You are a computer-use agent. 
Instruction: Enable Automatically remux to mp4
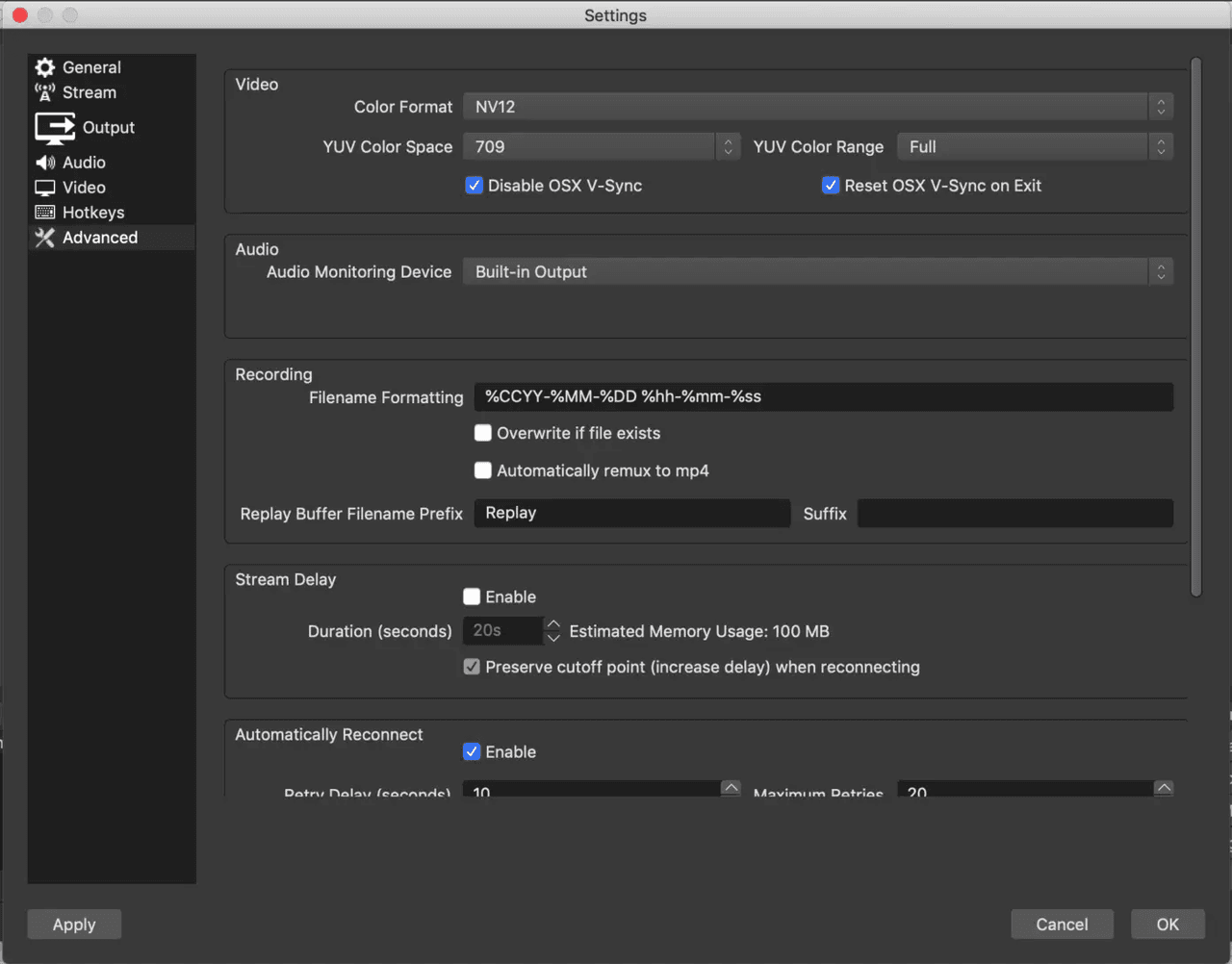pos(482,469)
